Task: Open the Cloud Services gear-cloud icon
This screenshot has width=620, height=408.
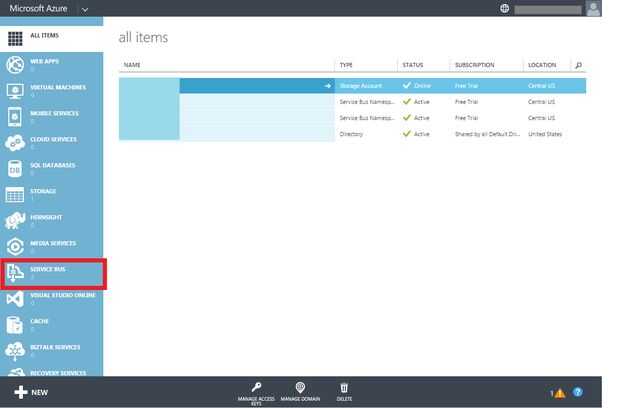Action: pos(15,143)
